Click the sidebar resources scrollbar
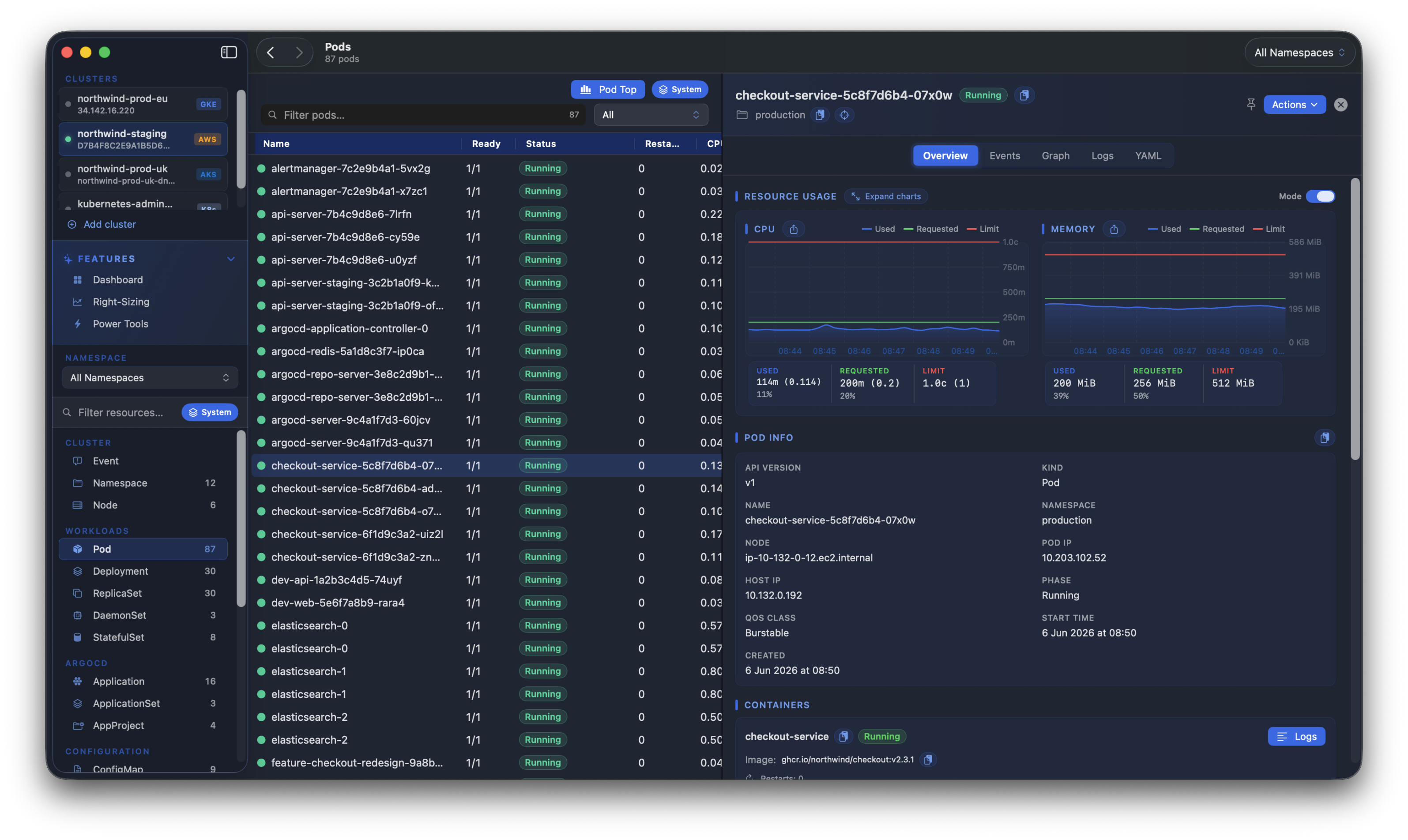 click(x=241, y=519)
